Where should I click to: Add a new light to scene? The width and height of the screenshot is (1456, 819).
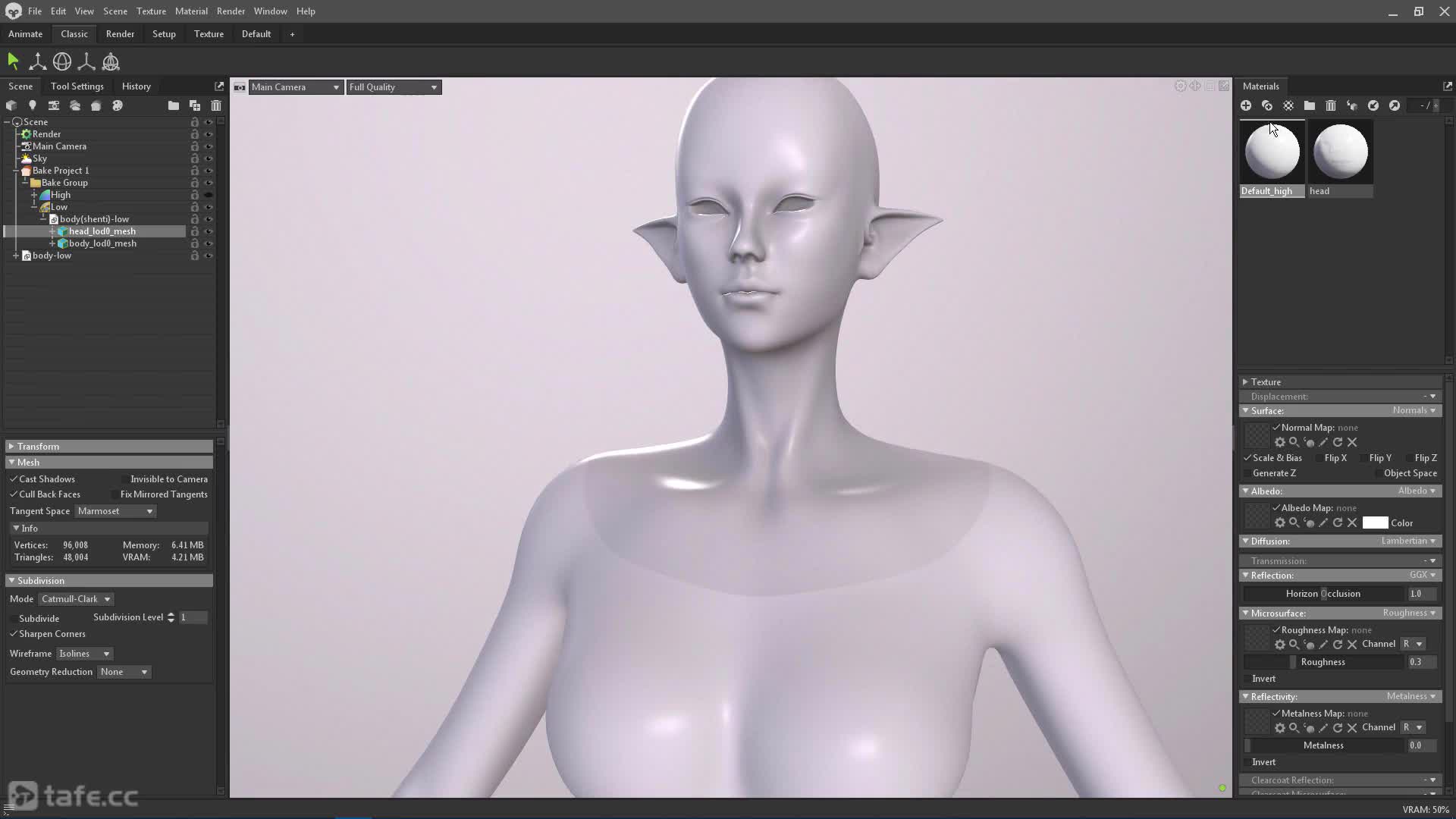[33, 105]
